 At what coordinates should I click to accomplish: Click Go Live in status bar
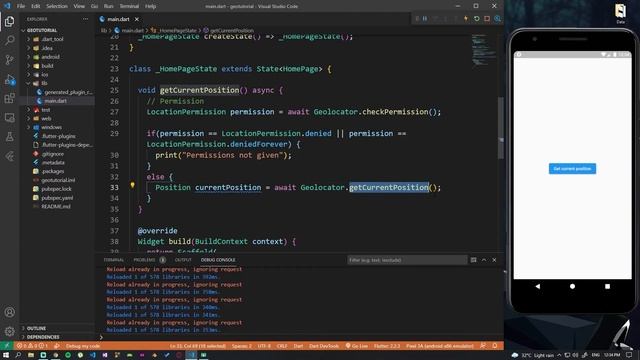click(356, 346)
